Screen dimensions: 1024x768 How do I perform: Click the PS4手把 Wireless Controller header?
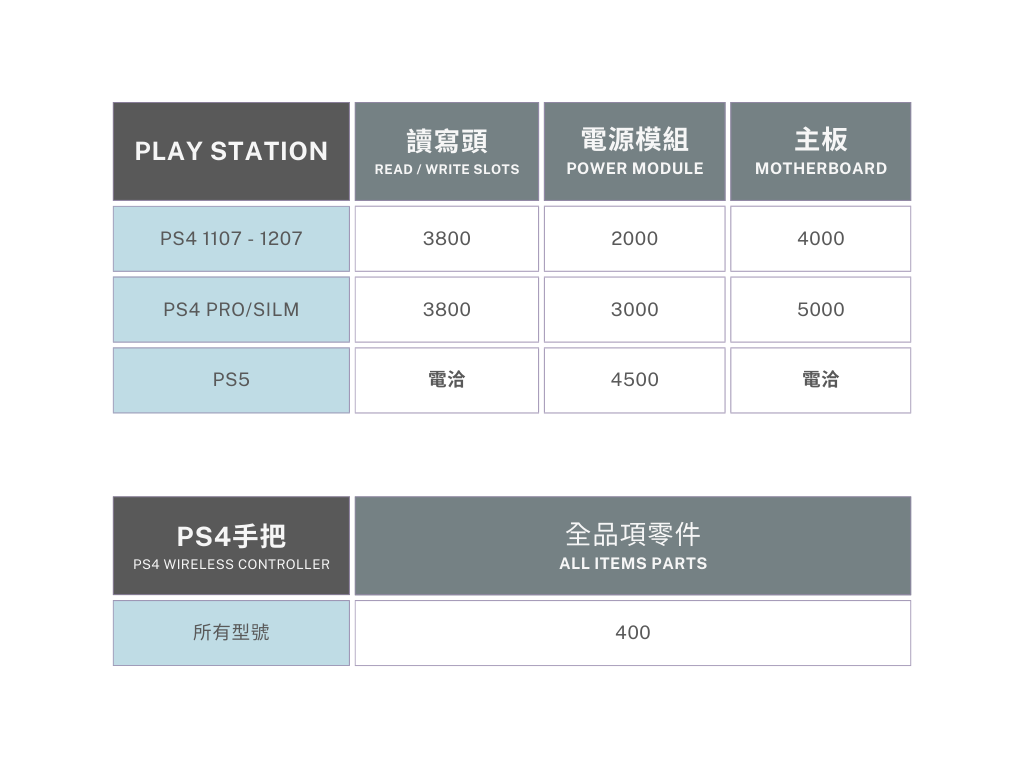click(x=231, y=546)
